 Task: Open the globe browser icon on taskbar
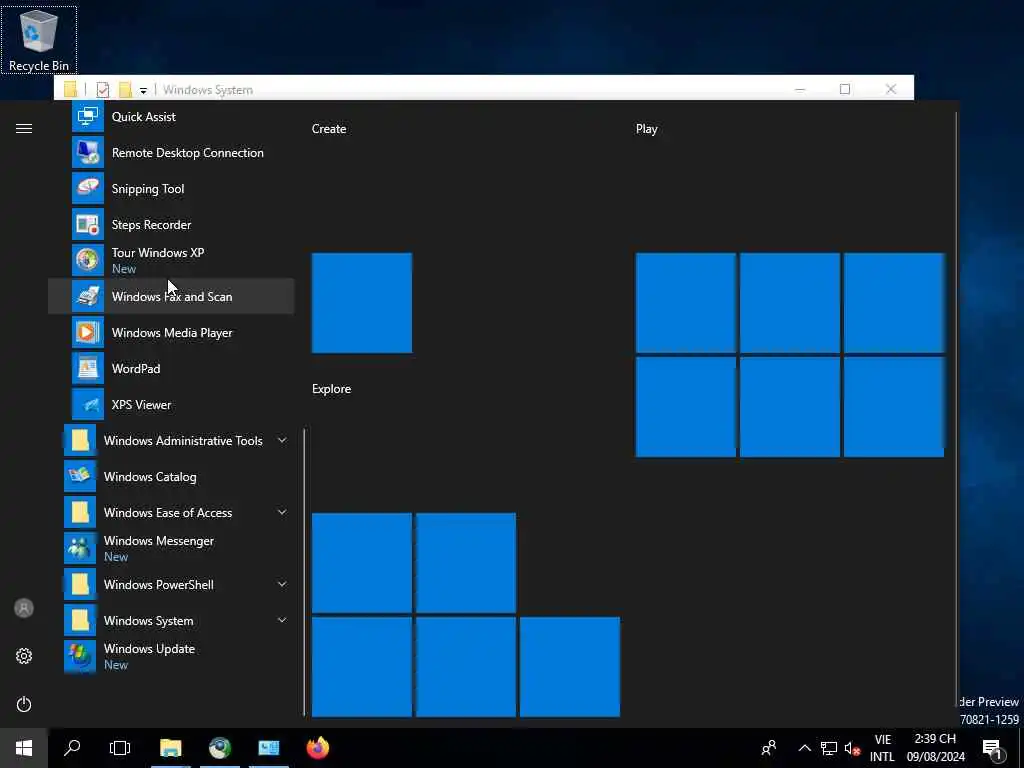click(x=220, y=748)
